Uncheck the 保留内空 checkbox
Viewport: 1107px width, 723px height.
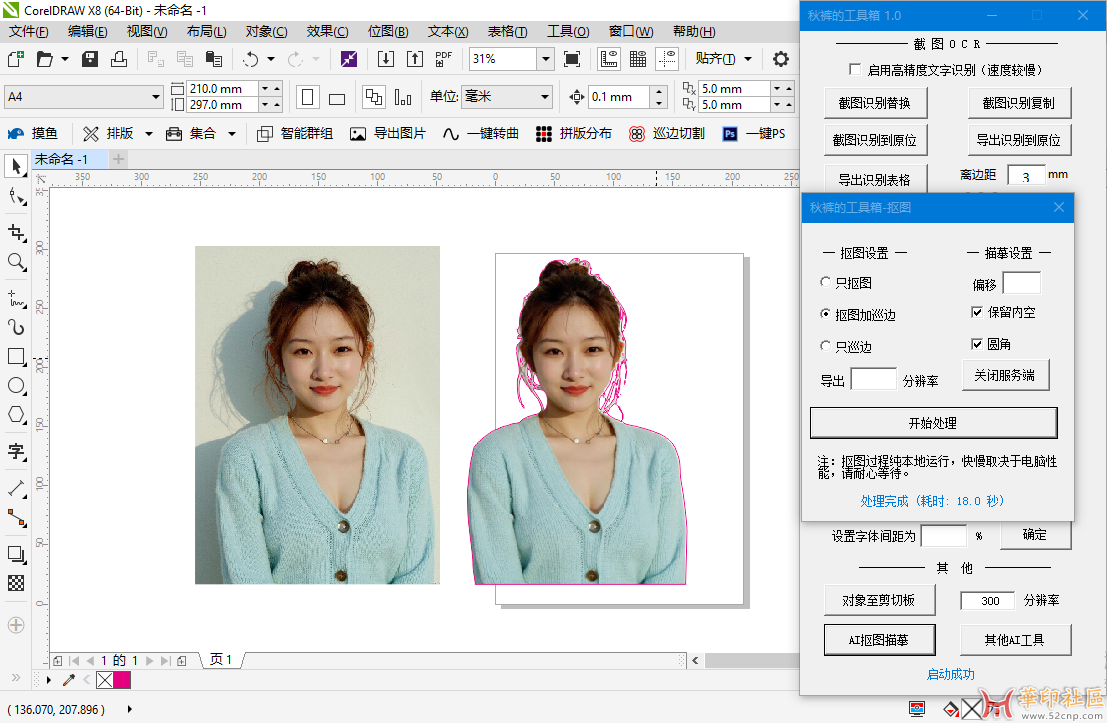pos(977,312)
